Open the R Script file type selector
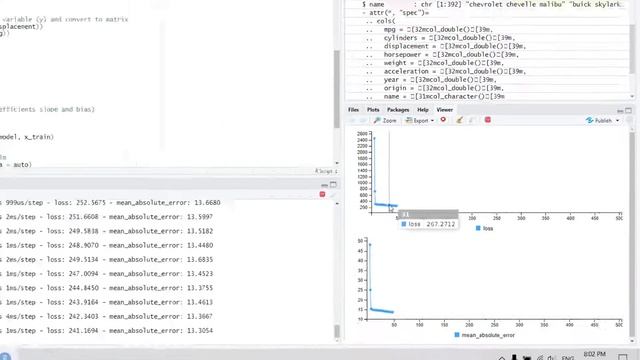Screen dimensions: 640x360 tap(326, 171)
